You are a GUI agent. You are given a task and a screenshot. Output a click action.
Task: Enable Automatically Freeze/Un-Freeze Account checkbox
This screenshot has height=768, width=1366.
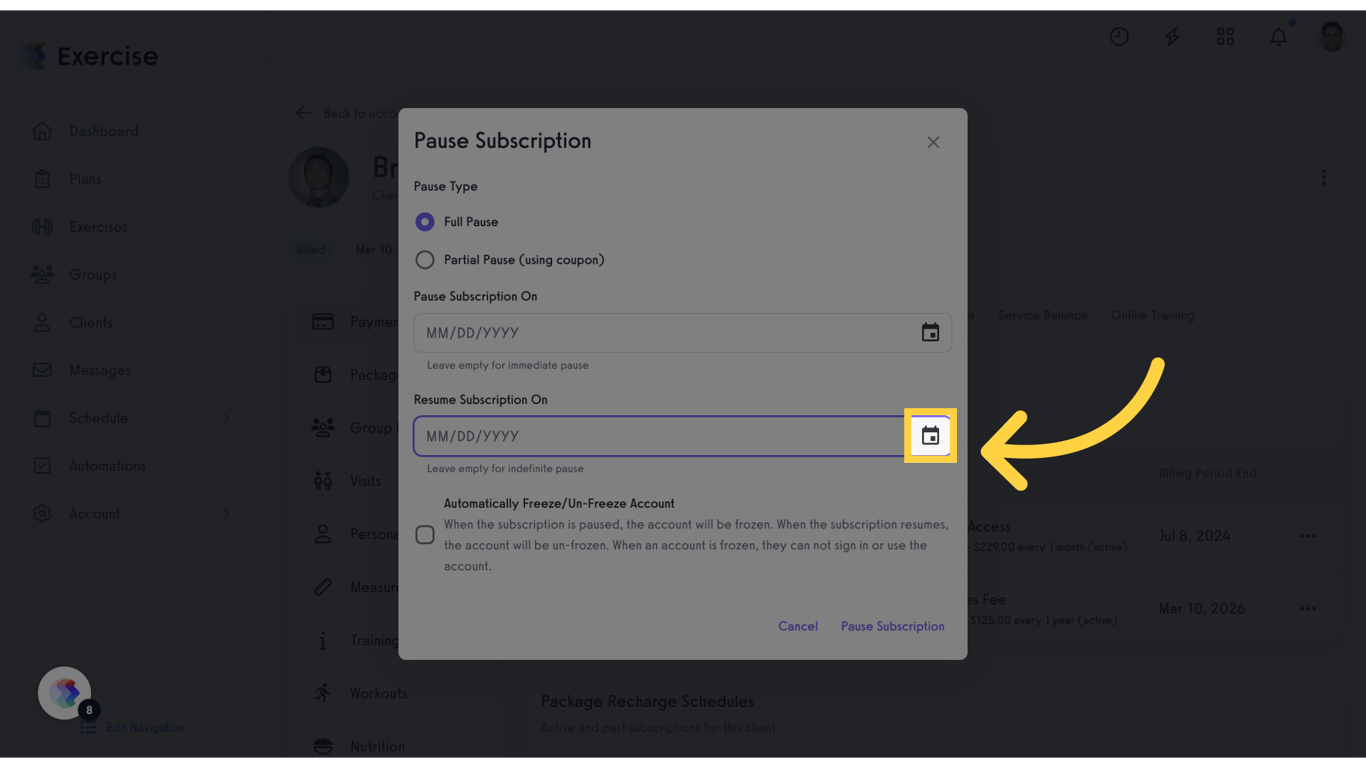425,535
